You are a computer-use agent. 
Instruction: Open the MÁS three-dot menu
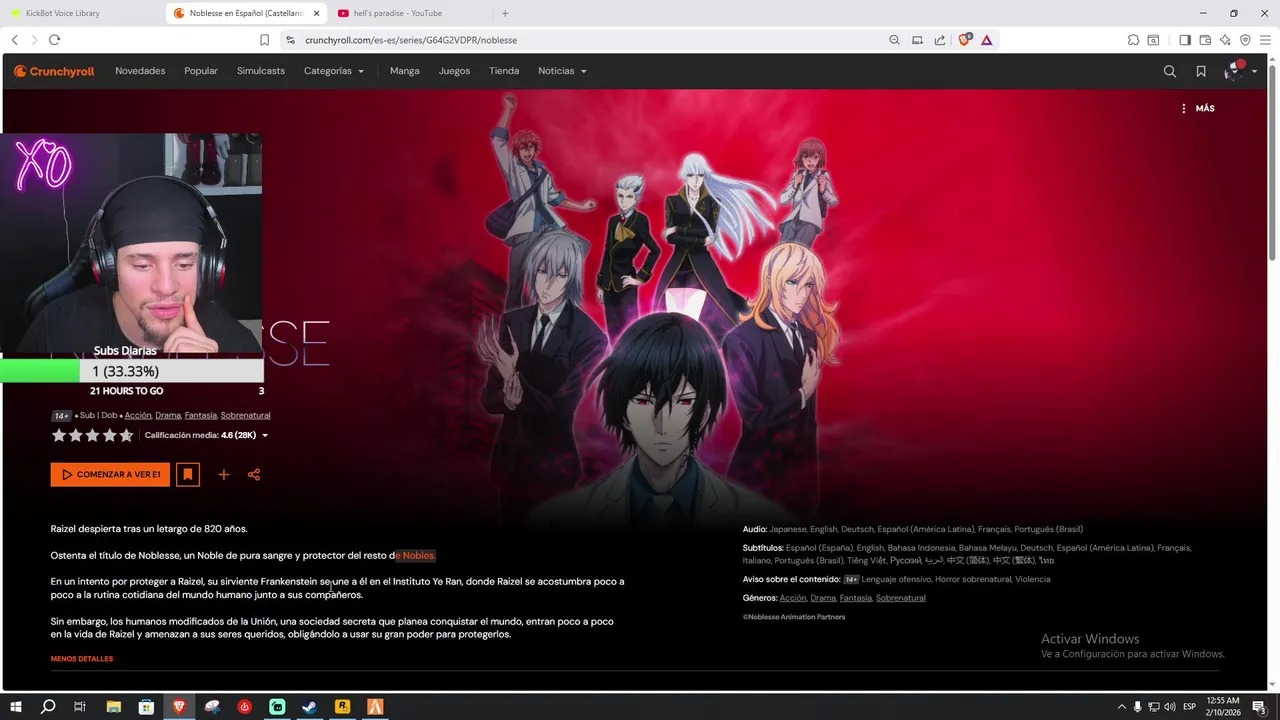(1197, 108)
